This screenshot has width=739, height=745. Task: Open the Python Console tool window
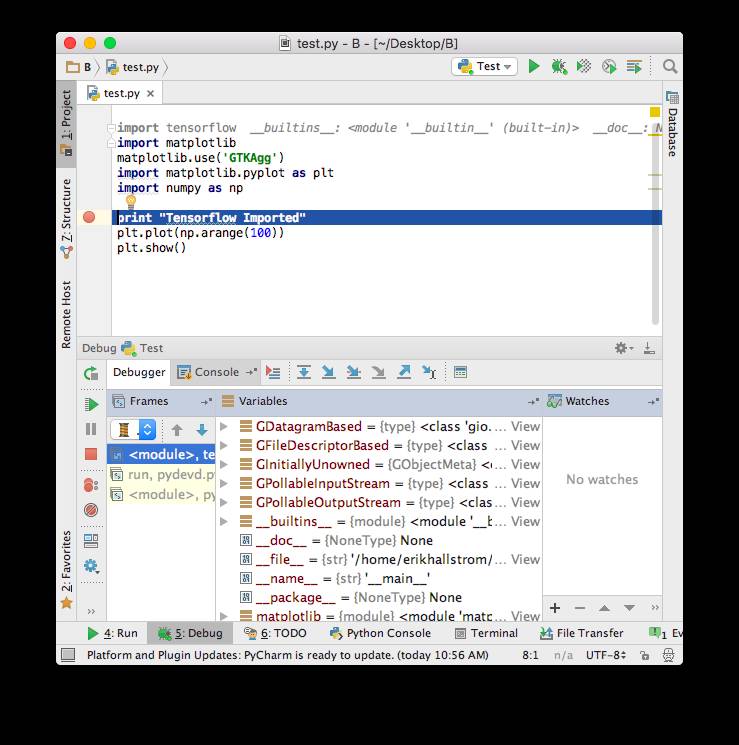(381, 633)
